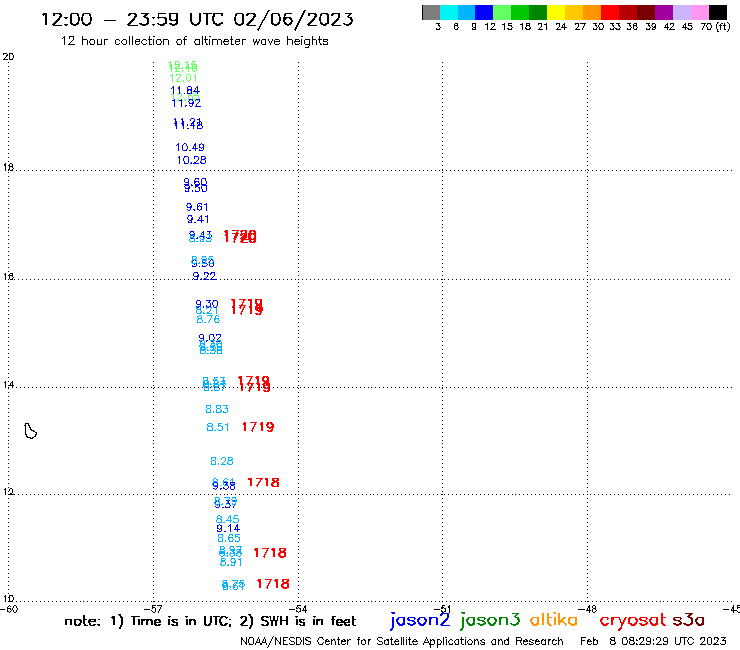Click the black swatch at the legend end

718,12
